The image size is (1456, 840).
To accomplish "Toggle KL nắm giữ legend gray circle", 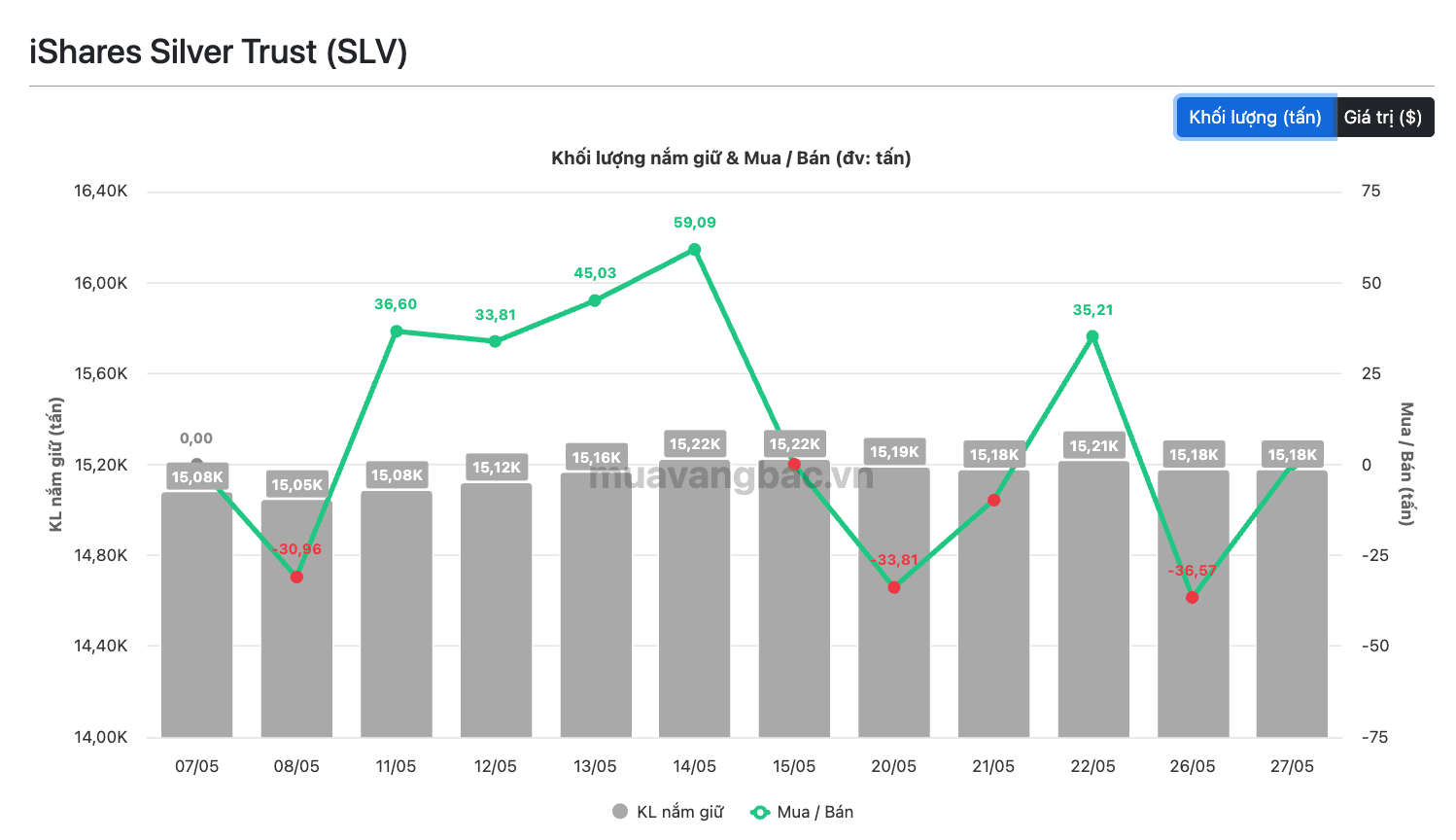I will click(x=620, y=812).
